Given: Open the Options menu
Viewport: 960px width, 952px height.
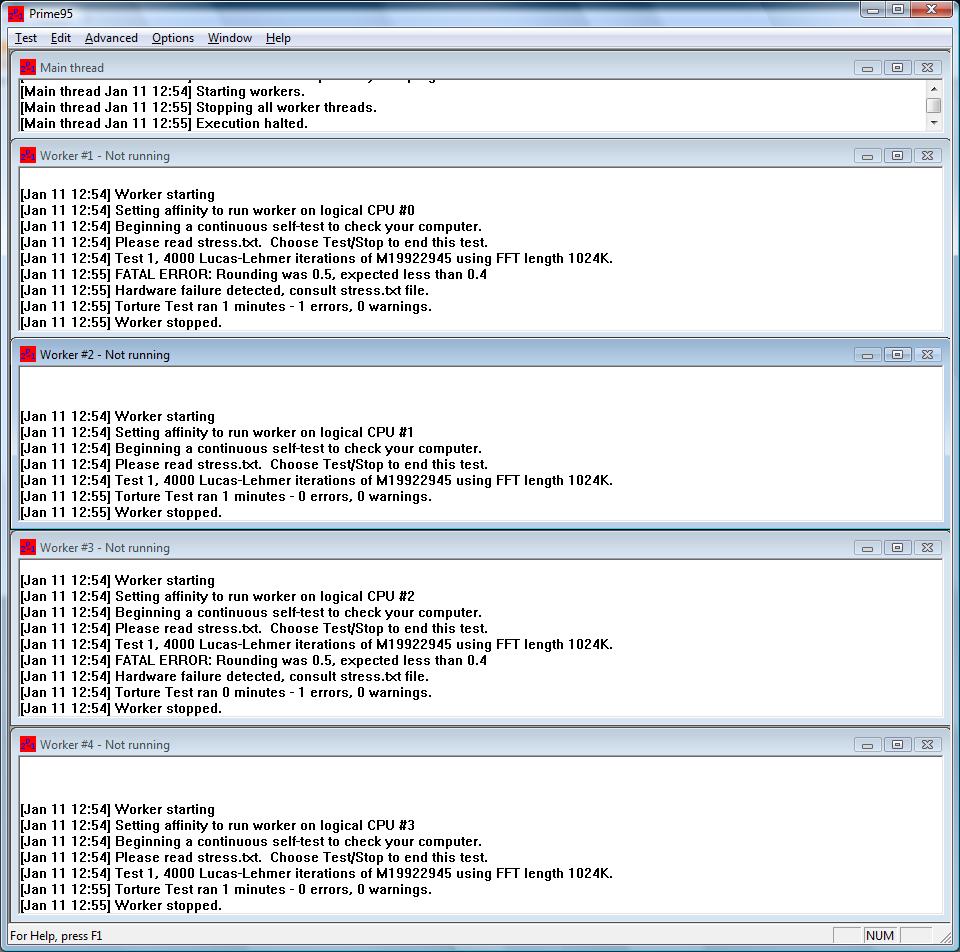Looking at the screenshot, I should tap(173, 38).
